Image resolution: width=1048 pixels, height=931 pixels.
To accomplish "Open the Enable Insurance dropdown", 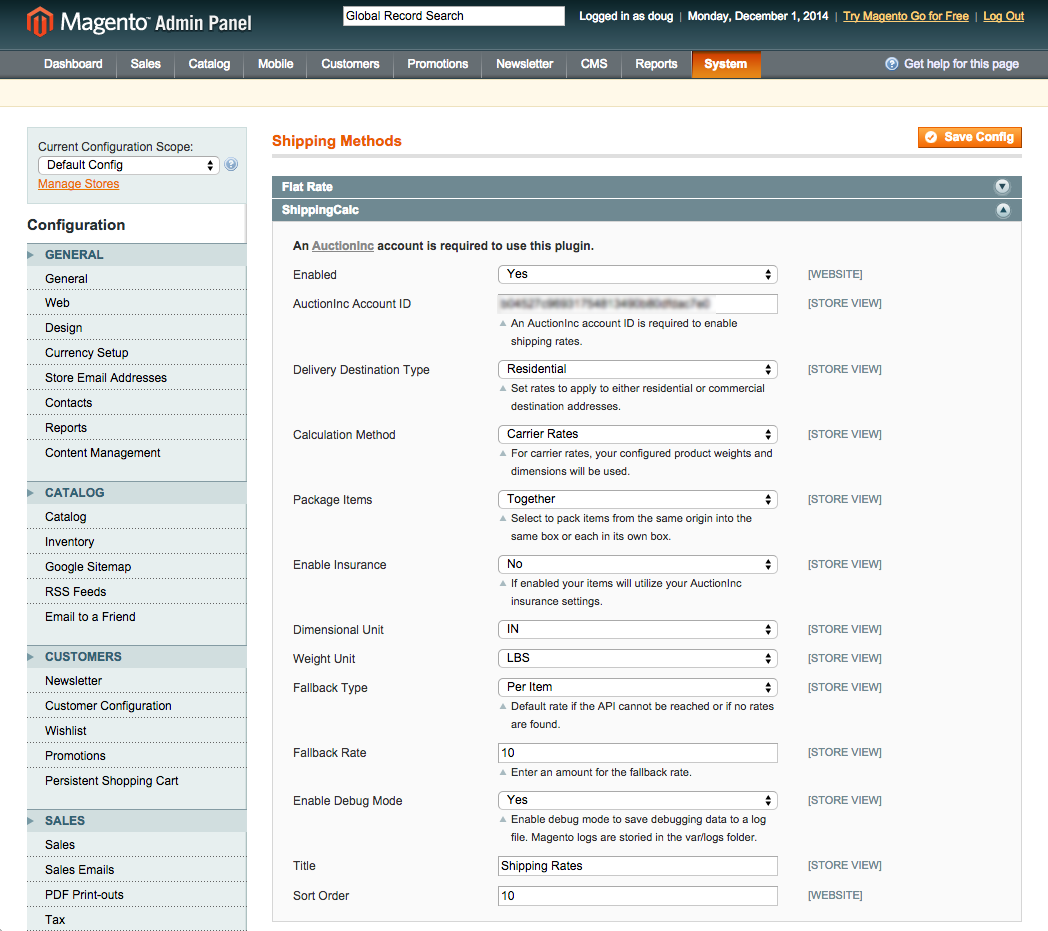I will click(x=637, y=564).
